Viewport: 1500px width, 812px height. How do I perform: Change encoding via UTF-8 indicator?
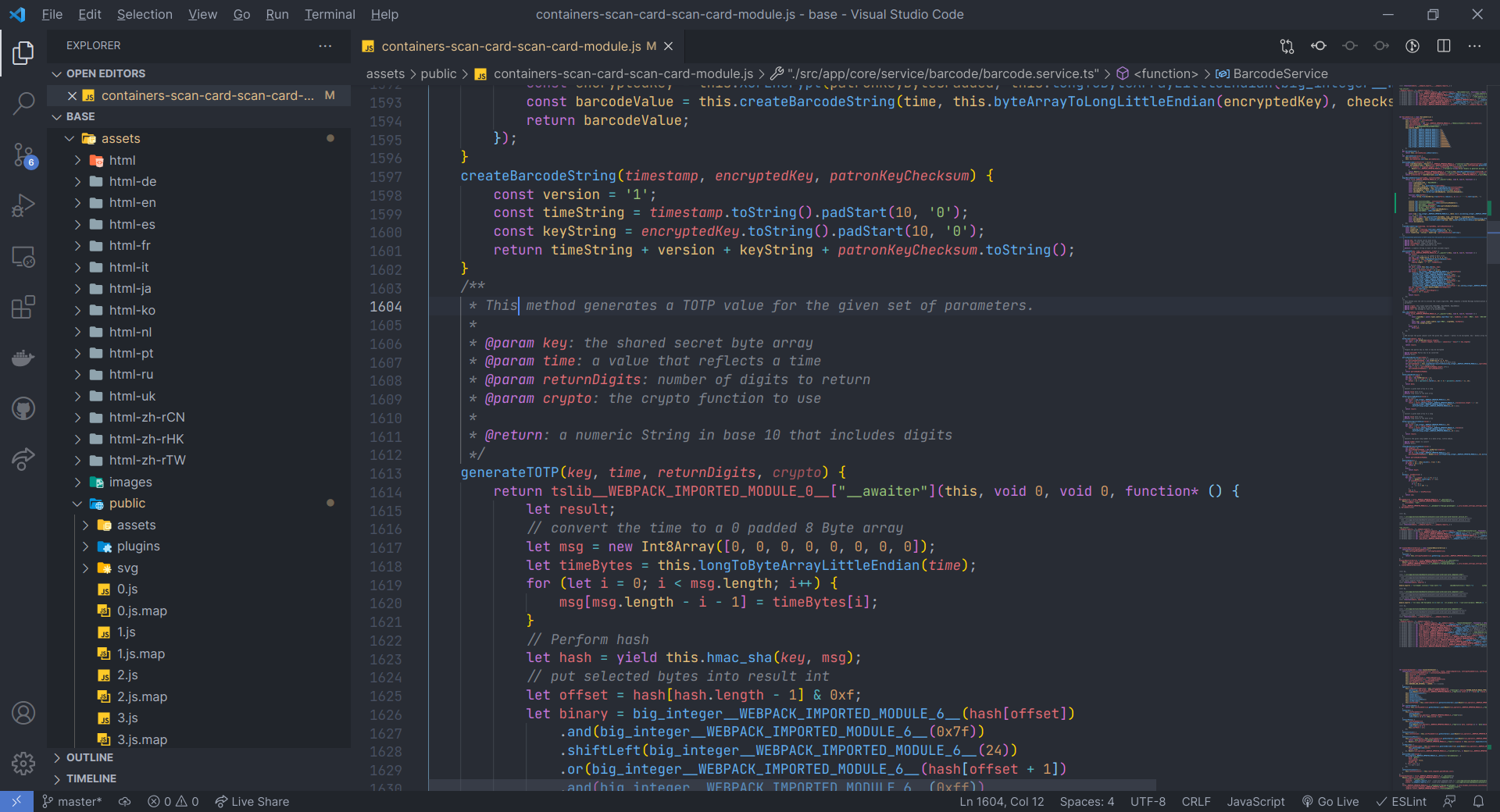(1148, 802)
